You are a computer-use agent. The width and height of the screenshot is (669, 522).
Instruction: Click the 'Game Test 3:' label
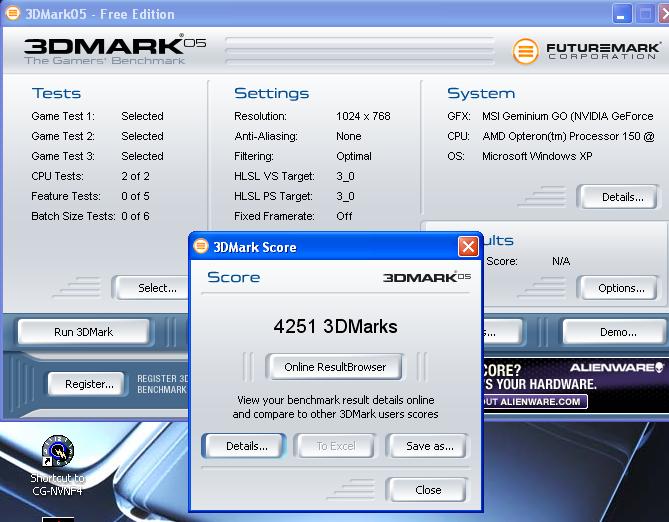click(x=63, y=156)
